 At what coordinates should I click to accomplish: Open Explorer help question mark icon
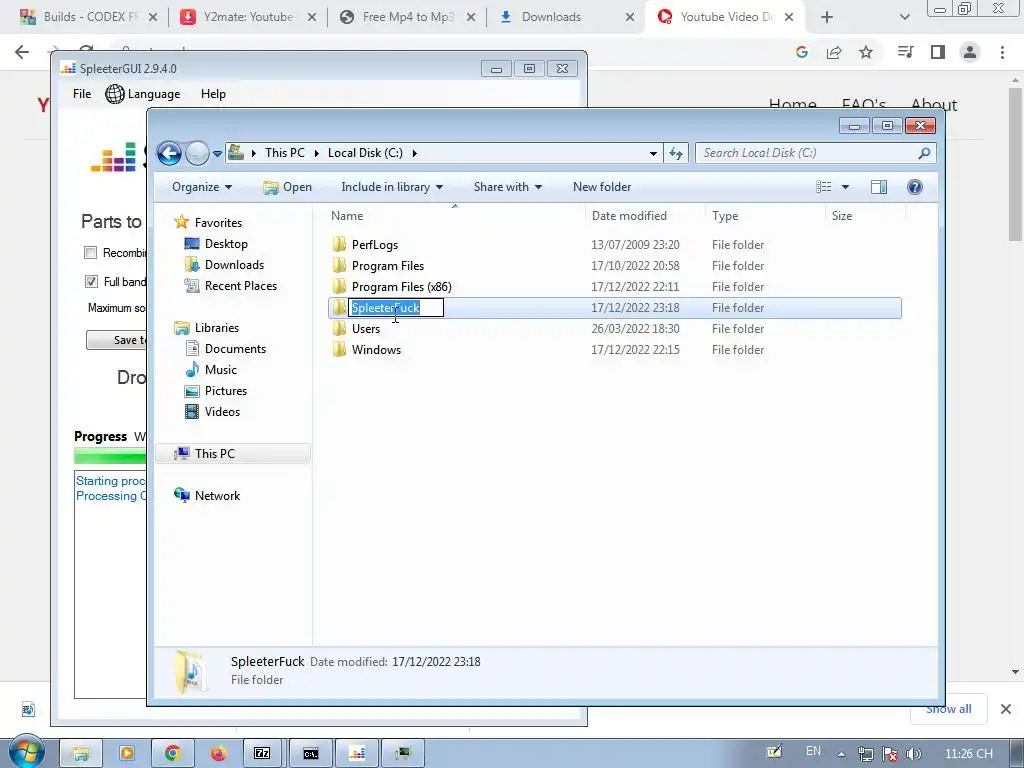click(x=915, y=187)
